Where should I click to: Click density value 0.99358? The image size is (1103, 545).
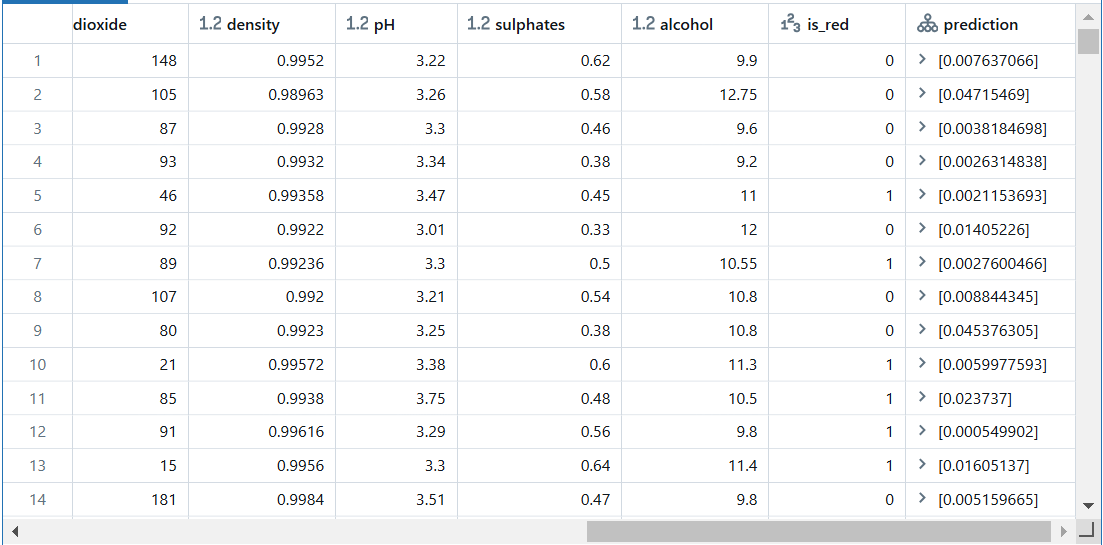[296, 195]
